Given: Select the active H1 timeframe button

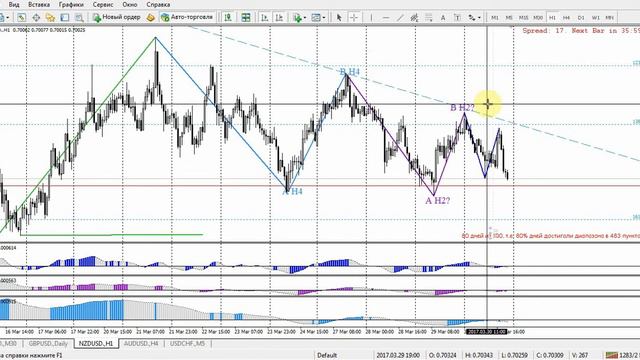Looking at the screenshot, I should [552, 18].
